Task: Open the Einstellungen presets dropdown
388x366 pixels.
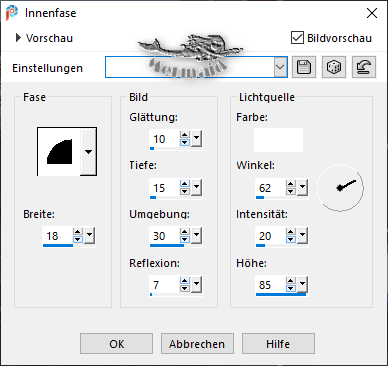Action: (x=280, y=67)
